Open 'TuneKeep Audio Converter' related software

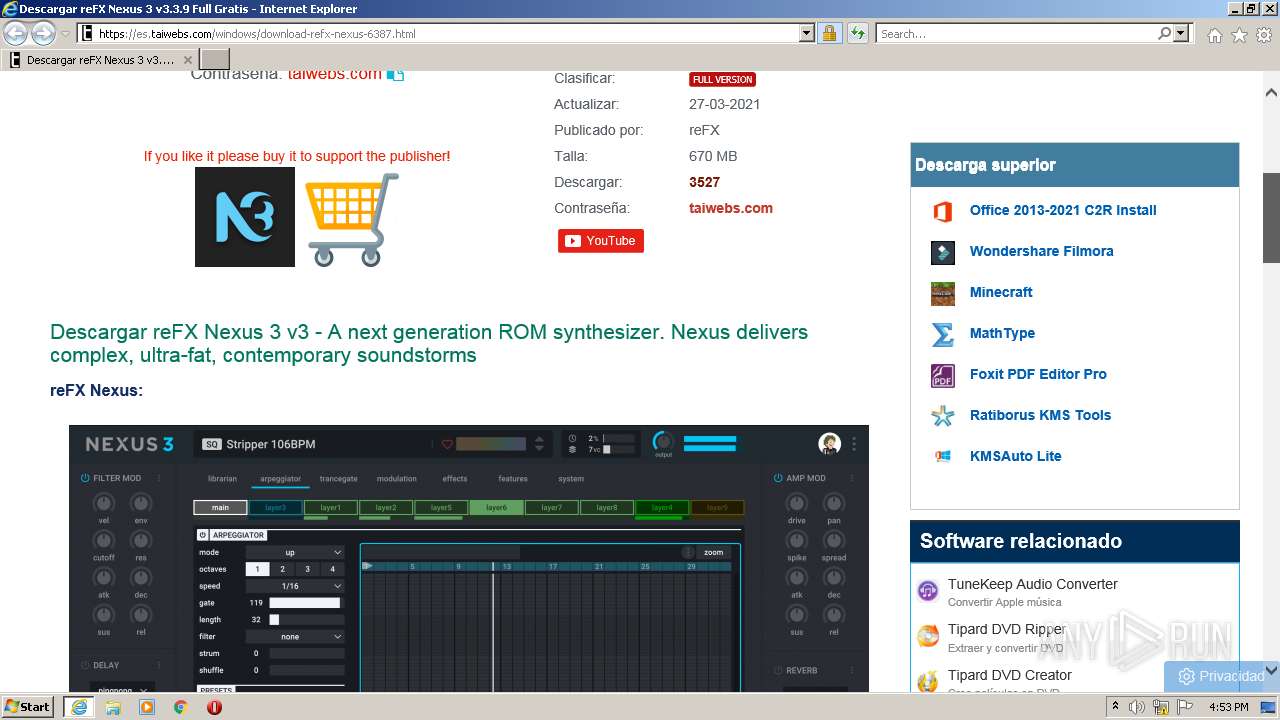point(1032,584)
